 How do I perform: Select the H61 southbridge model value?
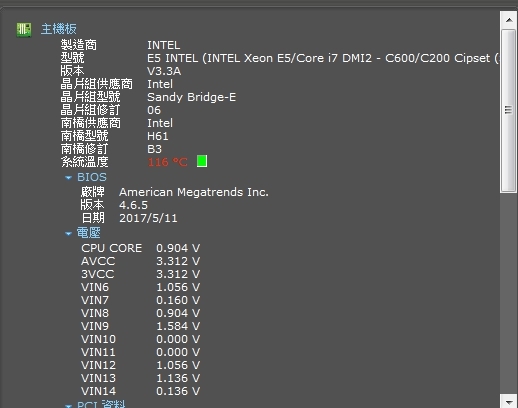click(158, 136)
